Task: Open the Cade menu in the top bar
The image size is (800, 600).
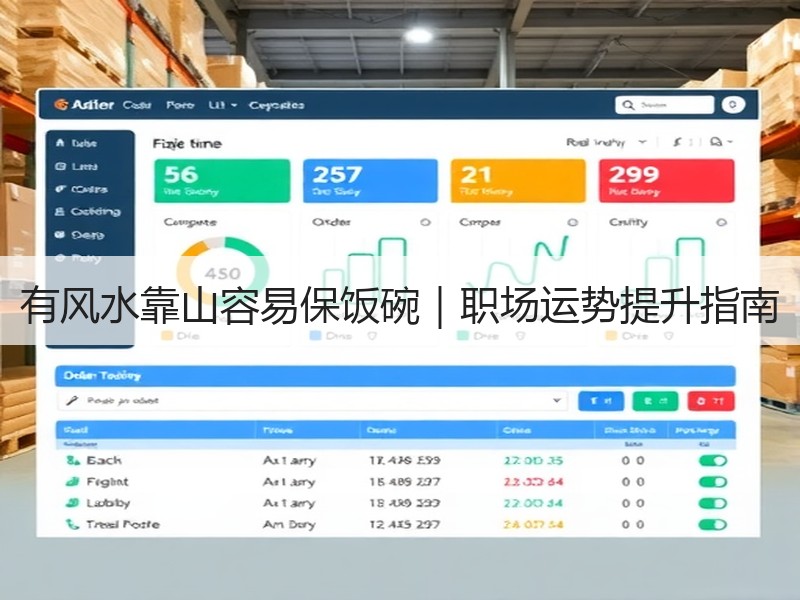Action: coord(137,105)
